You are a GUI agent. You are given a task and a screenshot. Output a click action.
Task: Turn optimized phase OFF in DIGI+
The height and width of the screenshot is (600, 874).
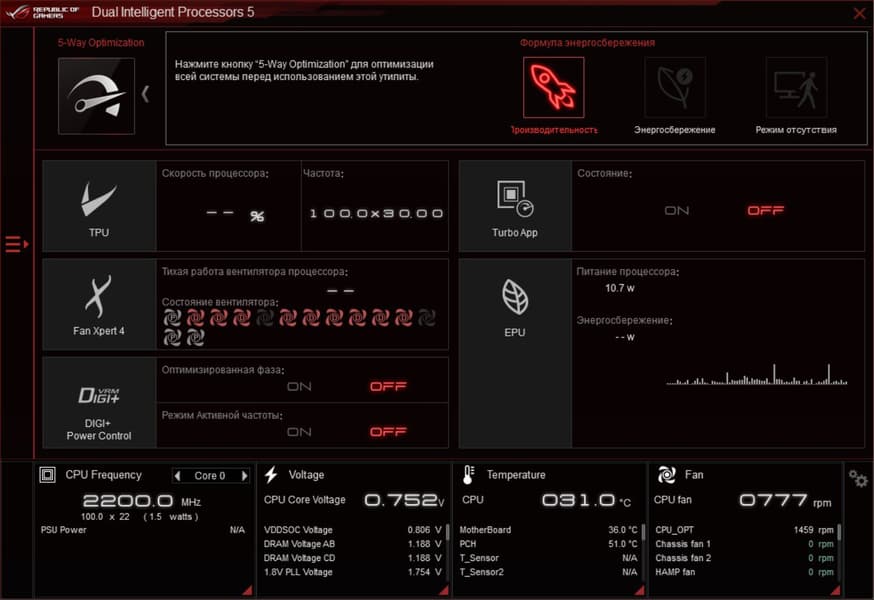389,386
